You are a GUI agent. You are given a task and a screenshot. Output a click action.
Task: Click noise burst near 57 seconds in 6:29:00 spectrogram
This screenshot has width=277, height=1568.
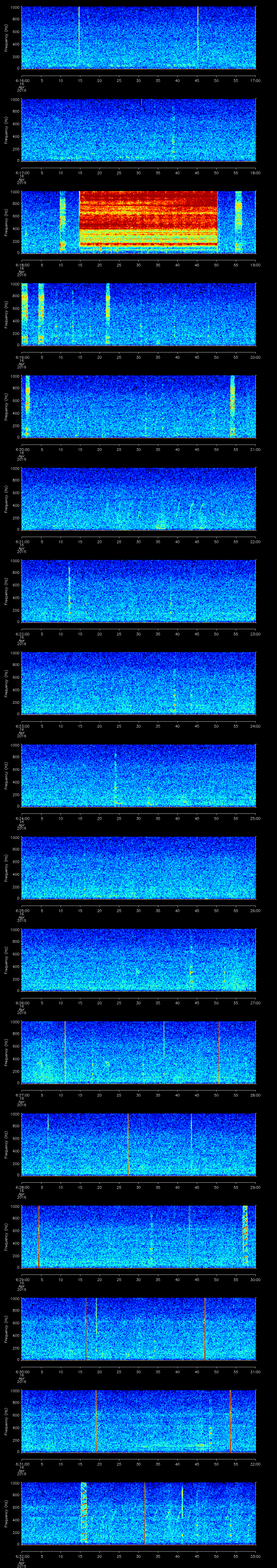click(245, 1236)
